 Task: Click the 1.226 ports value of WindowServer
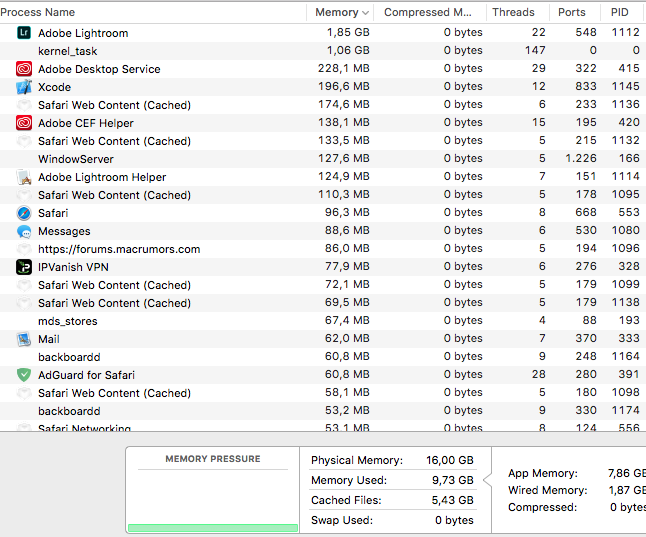tap(580, 158)
